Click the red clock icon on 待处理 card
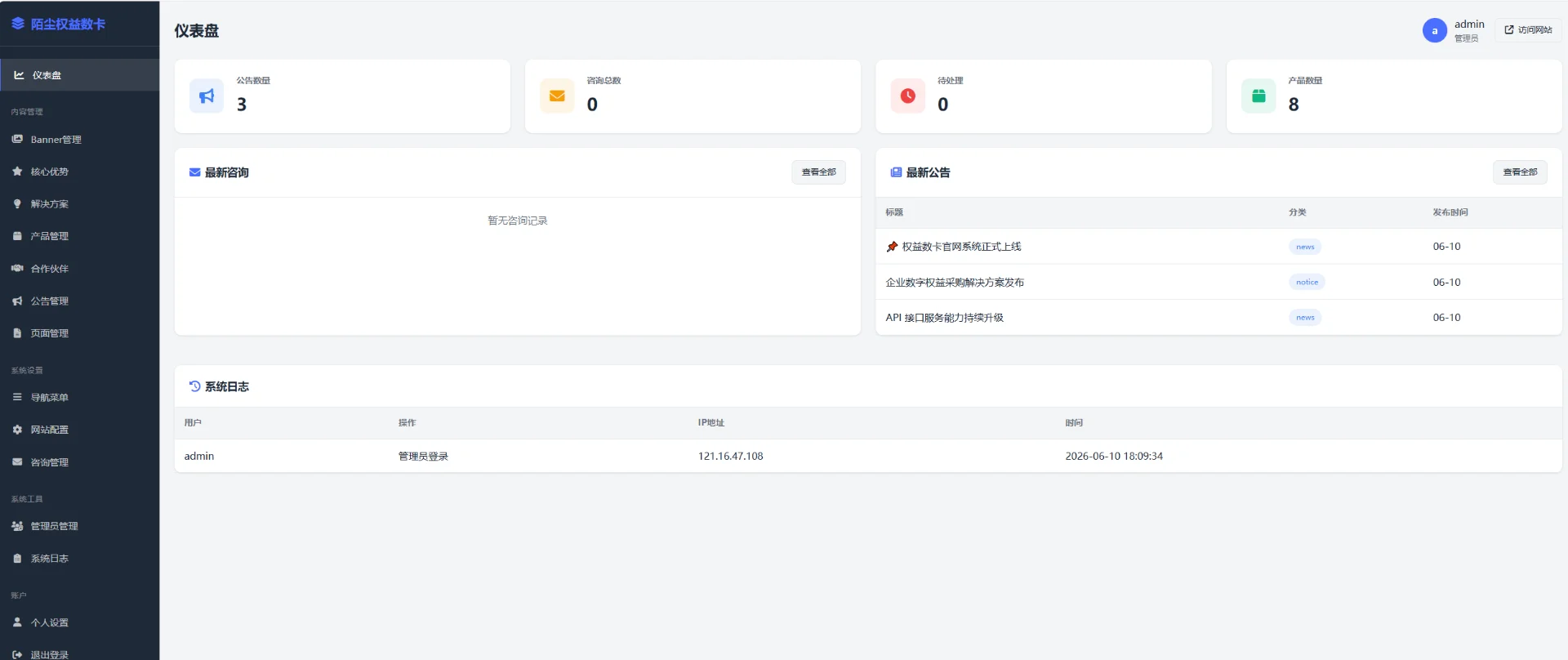This screenshot has width=1568, height=660. 907,96
